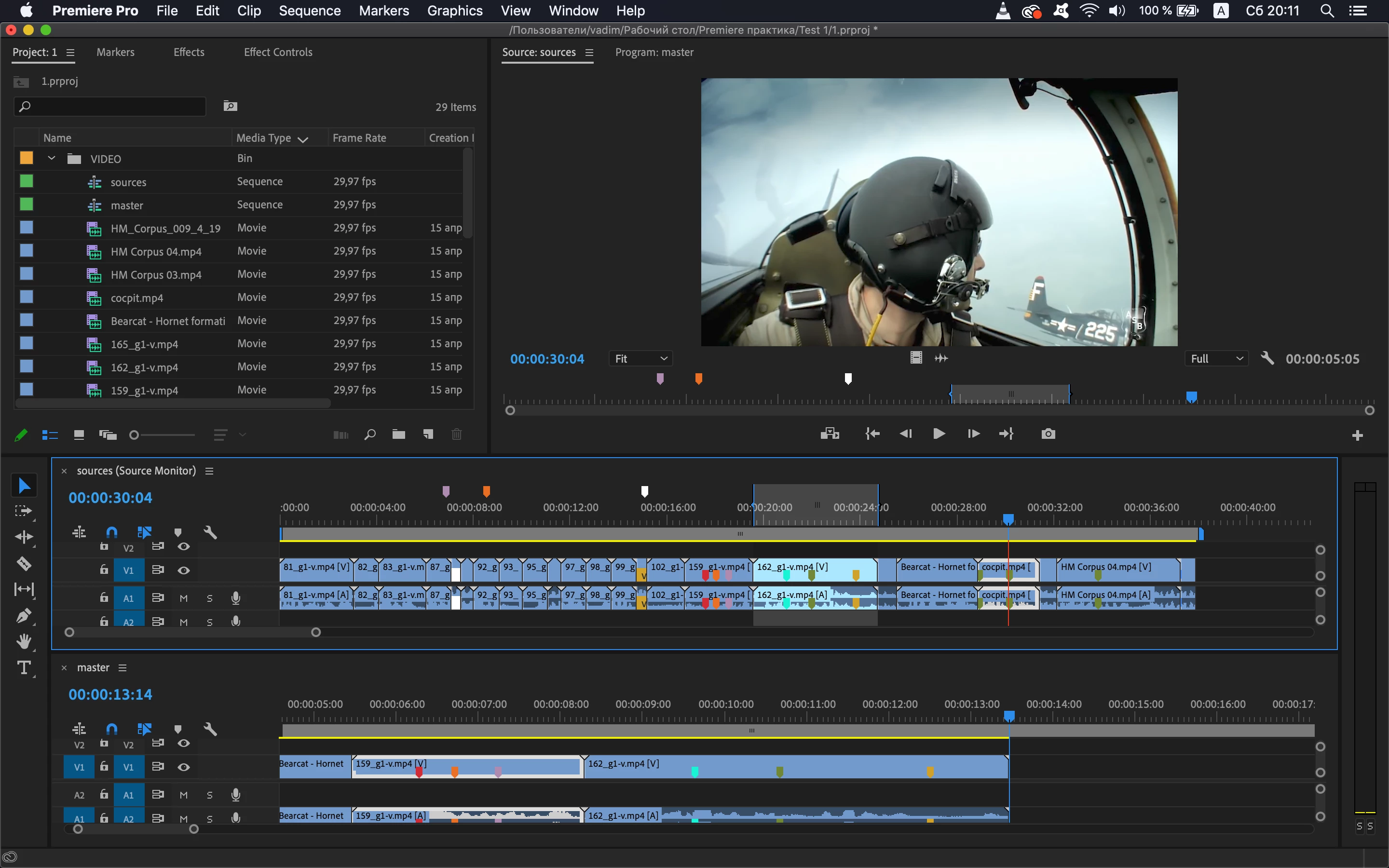The height and width of the screenshot is (868, 1389).
Task: Toggle Snap magnet in master timeline
Action: pos(111,729)
